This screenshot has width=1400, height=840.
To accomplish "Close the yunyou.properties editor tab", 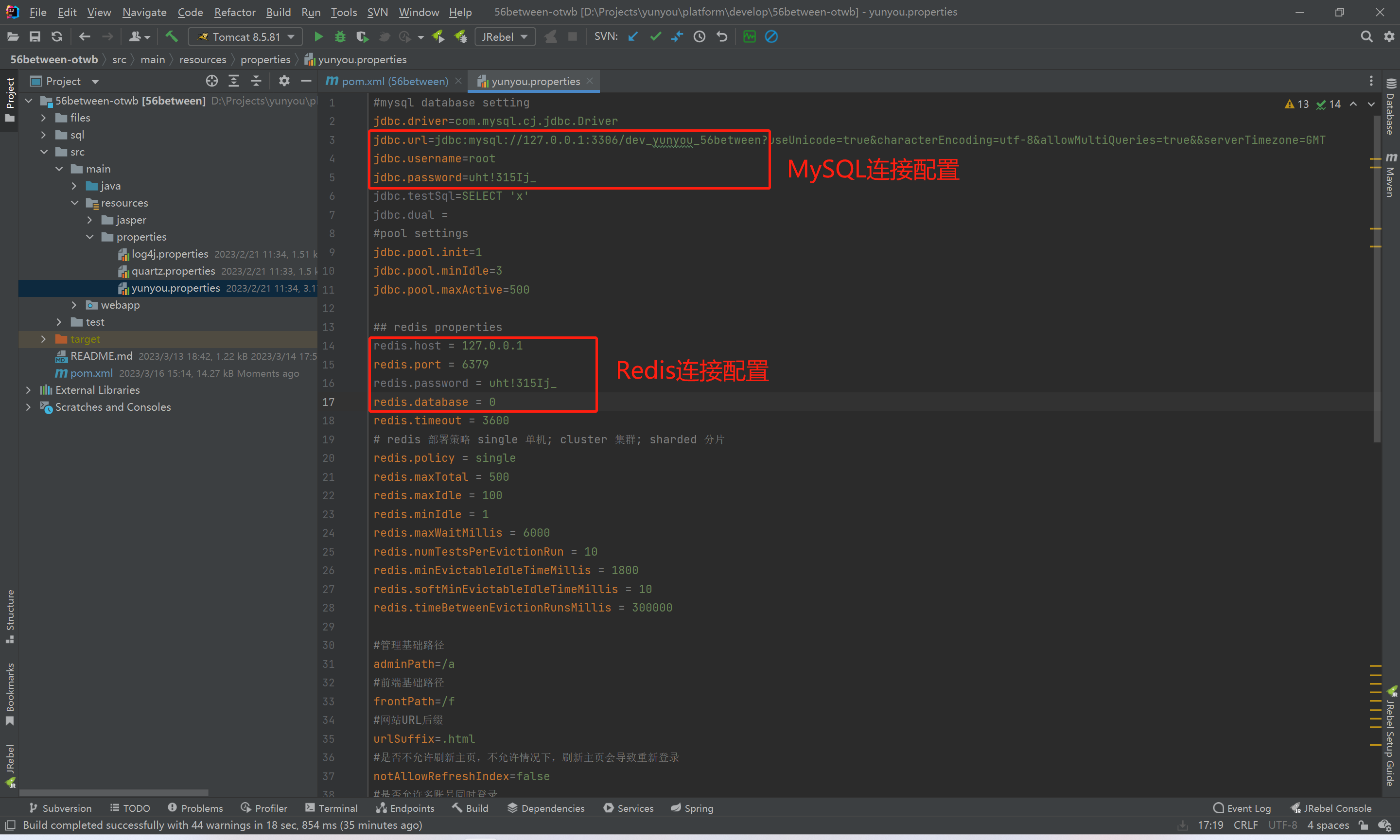I will pyautogui.click(x=590, y=81).
